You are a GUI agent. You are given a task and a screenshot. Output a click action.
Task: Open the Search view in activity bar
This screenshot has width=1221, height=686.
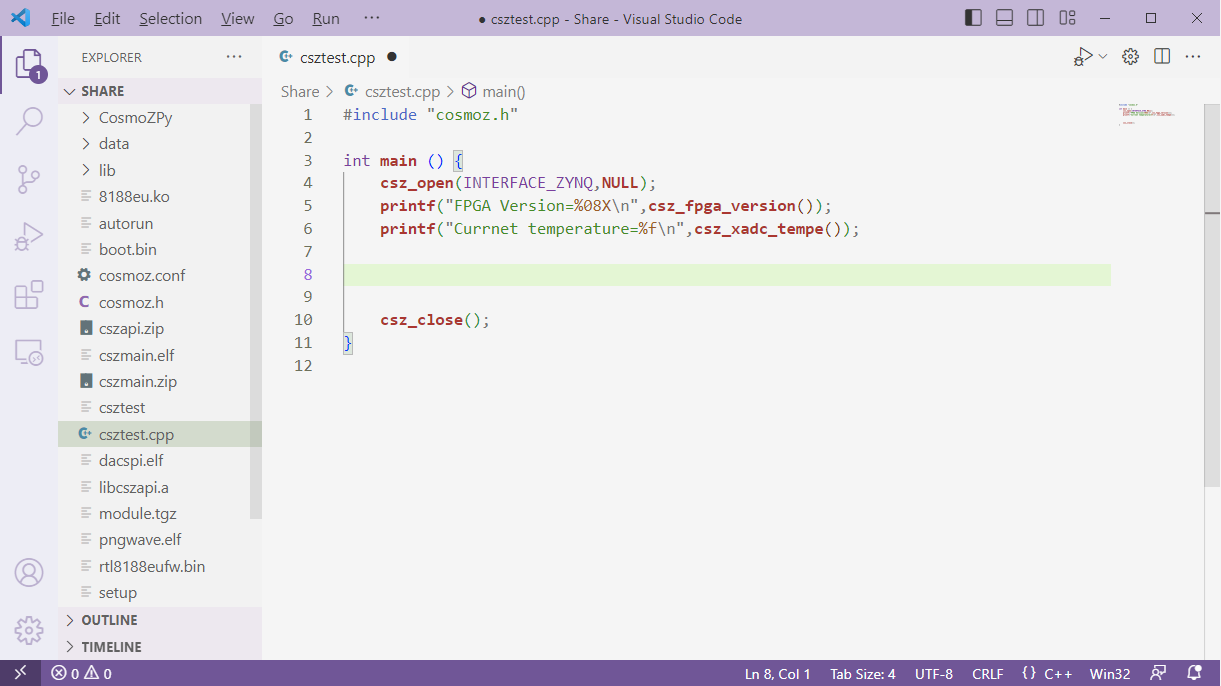pos(29,122)
